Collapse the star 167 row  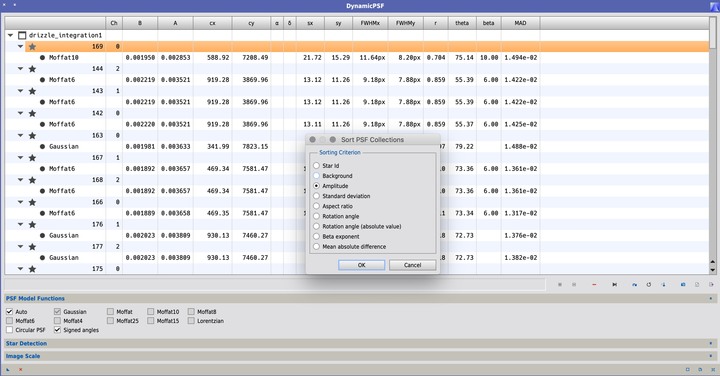pos(20,157)
